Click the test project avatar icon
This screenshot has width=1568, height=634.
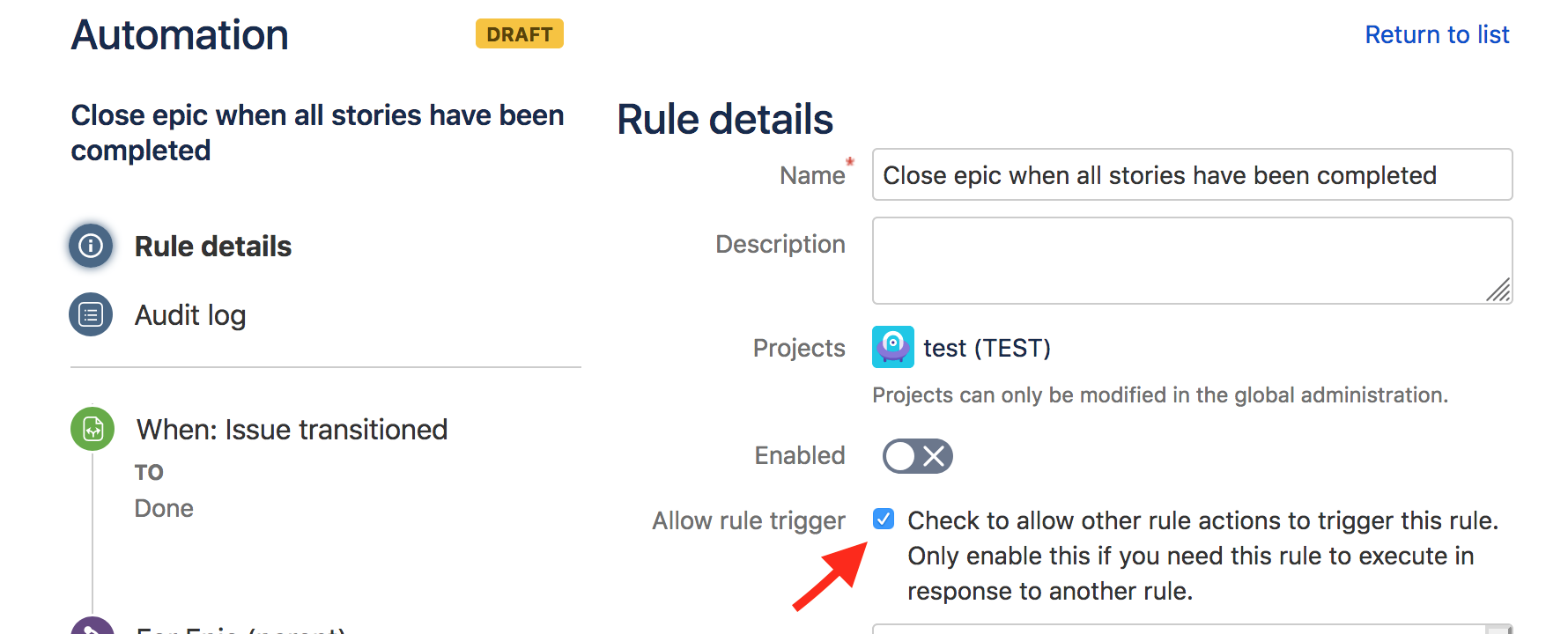pos(892,348)
